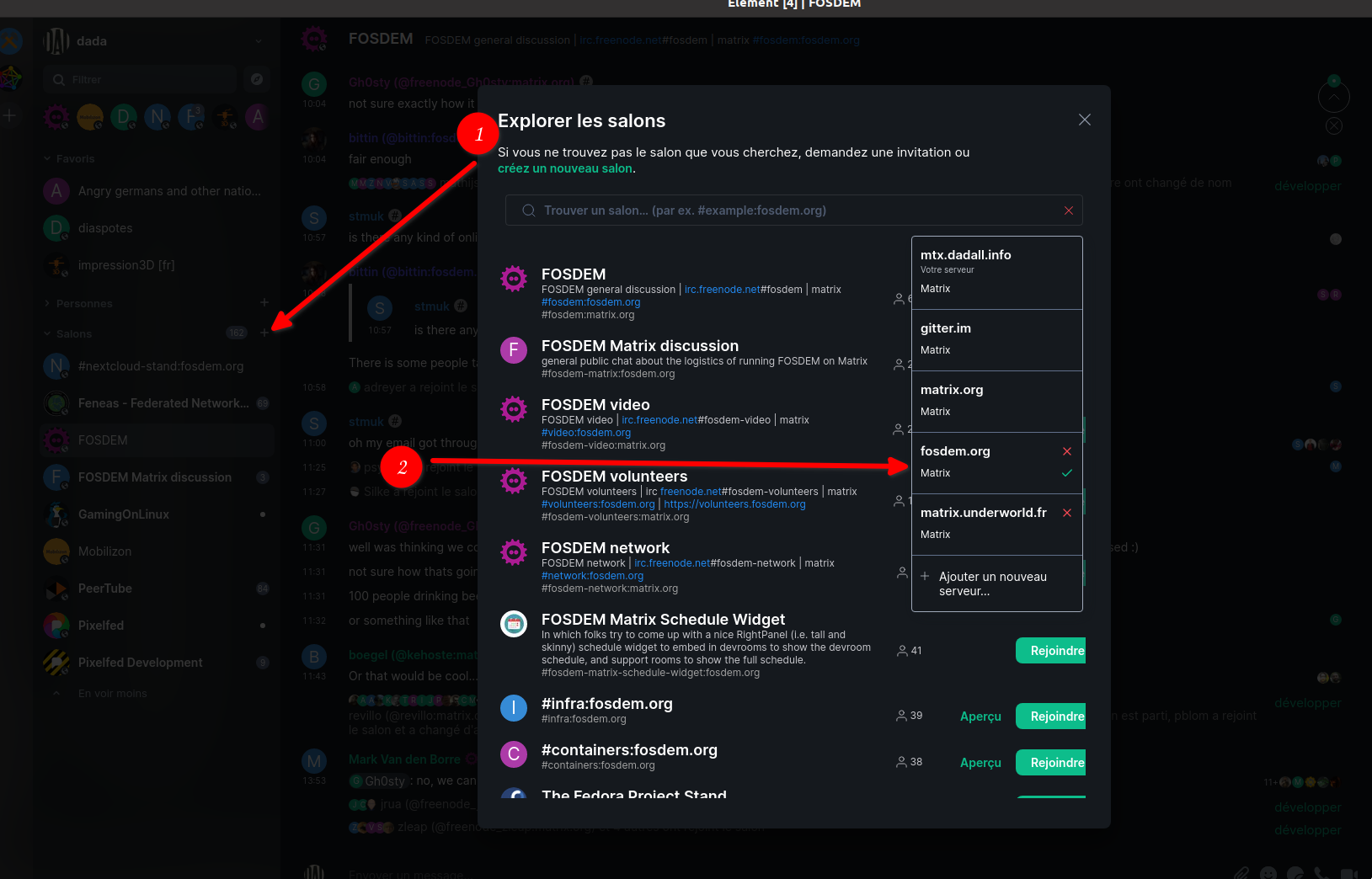Preview the #containers:fosdem.org room
Image resolution: width=1372 pixels, height=879 pixels.
[x=980, y=763]
